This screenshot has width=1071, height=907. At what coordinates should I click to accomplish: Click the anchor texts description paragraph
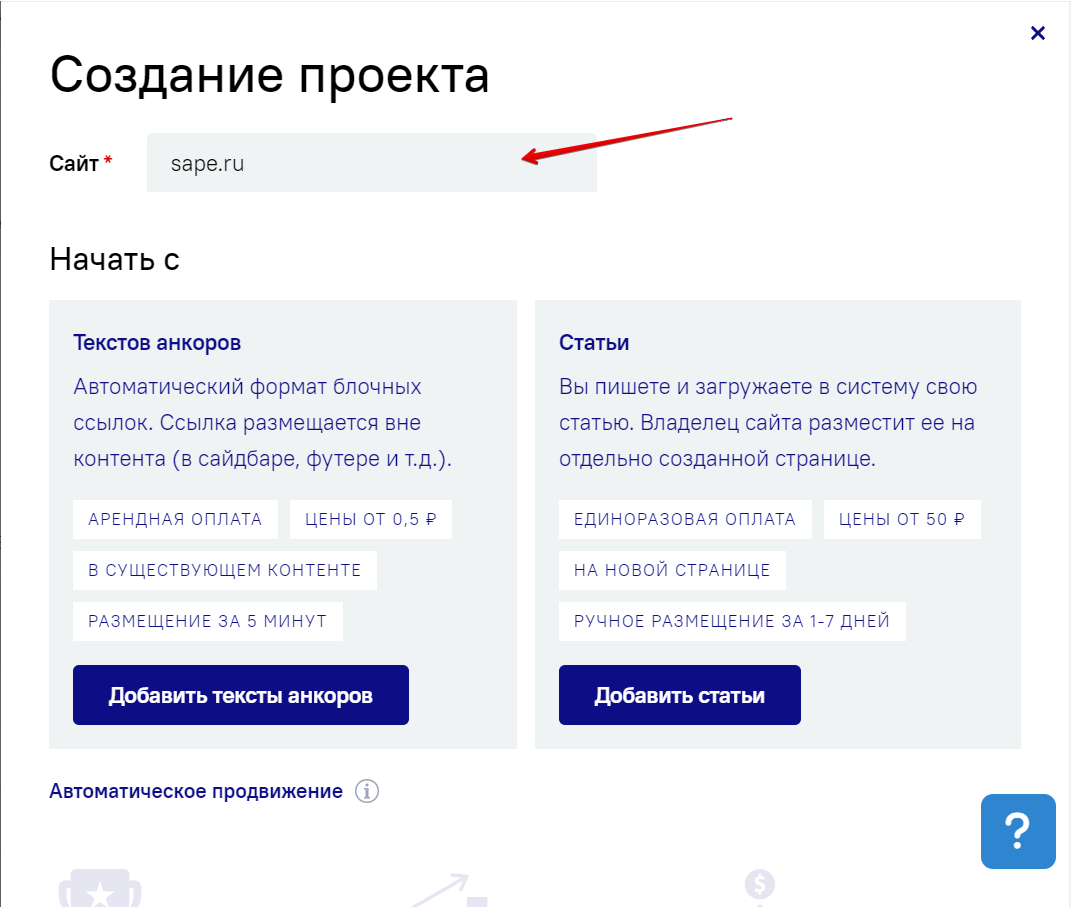(x=263, y=422)
